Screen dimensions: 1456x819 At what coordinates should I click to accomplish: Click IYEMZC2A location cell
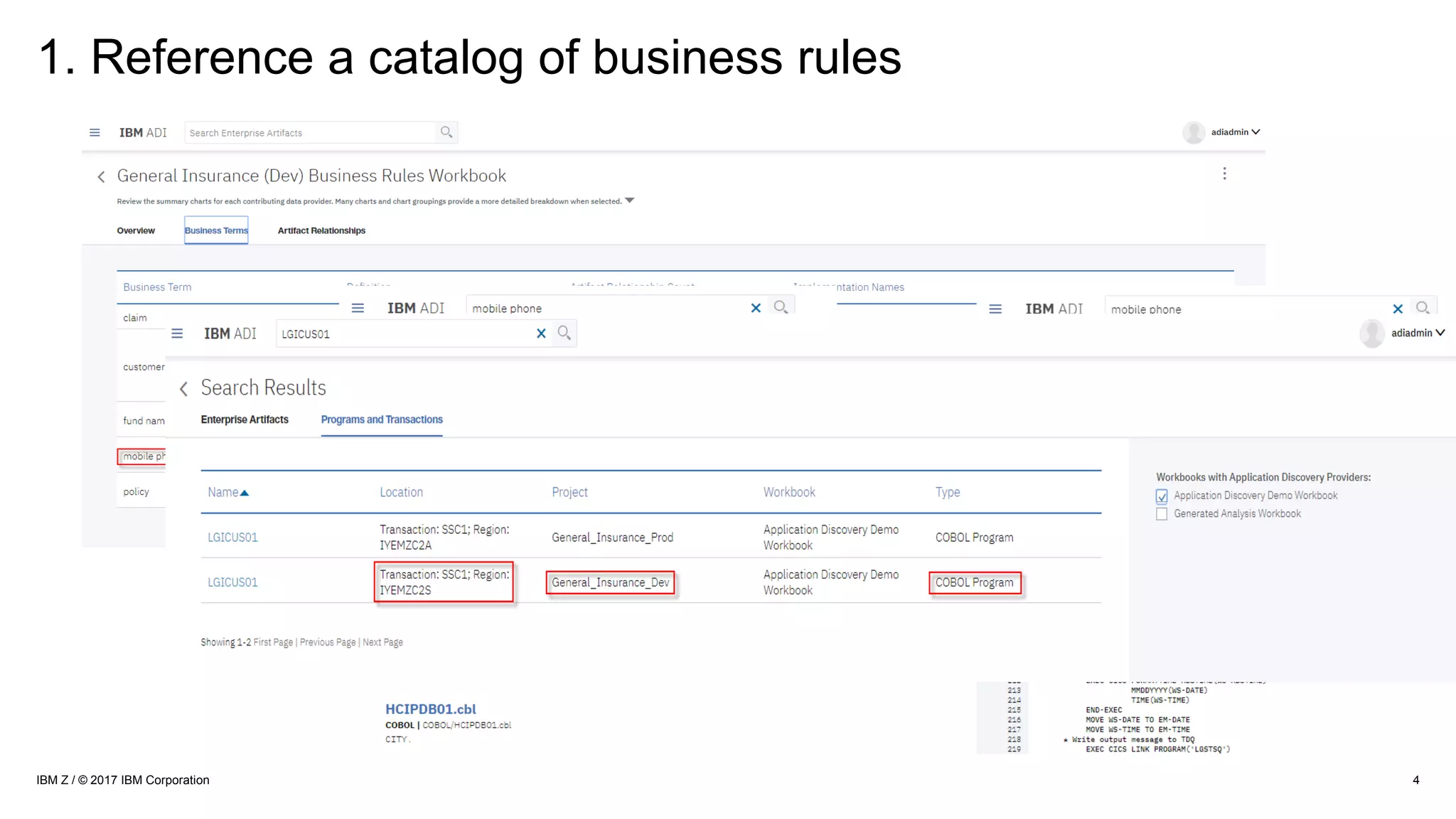pyautogui.click(x=444, y=537)
